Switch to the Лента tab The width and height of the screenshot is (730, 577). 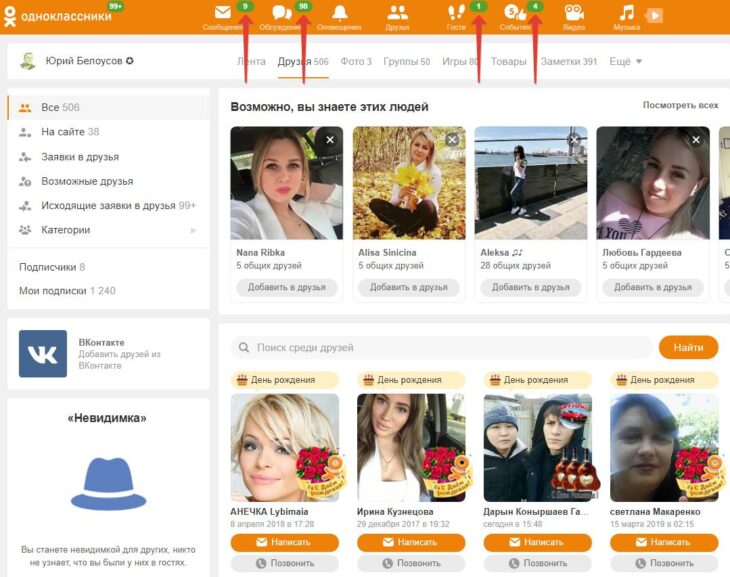[251, 61]
